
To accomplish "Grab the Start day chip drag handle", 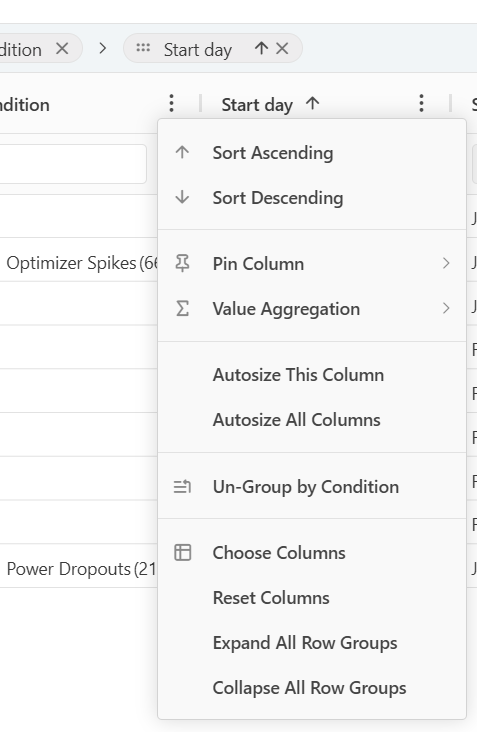I will [x=143, y=48].
